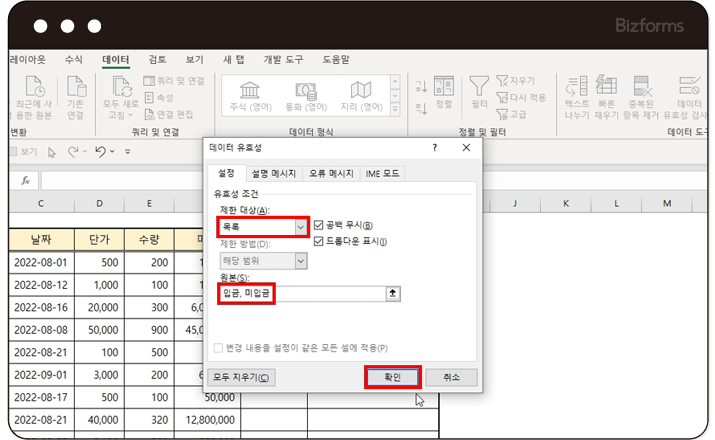Toggle the 드롭다운 표시 checkbox

(x=318, y=241)
